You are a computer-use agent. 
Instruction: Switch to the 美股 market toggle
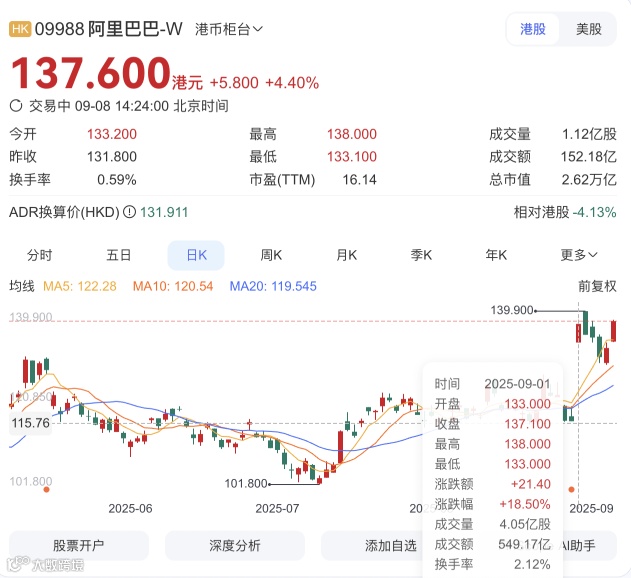coord(588,29)
